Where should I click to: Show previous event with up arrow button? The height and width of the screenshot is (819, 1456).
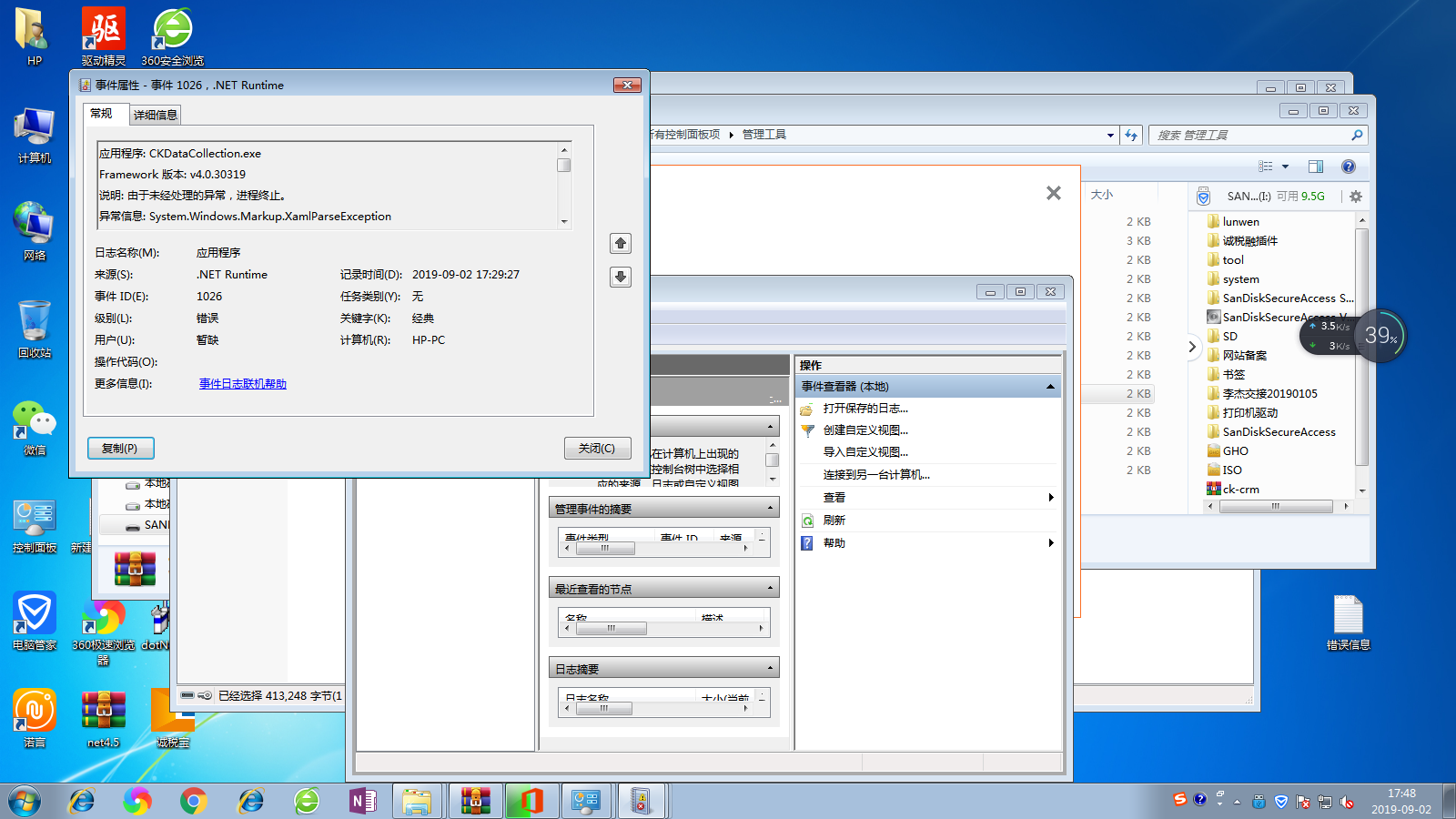point(621,243)
